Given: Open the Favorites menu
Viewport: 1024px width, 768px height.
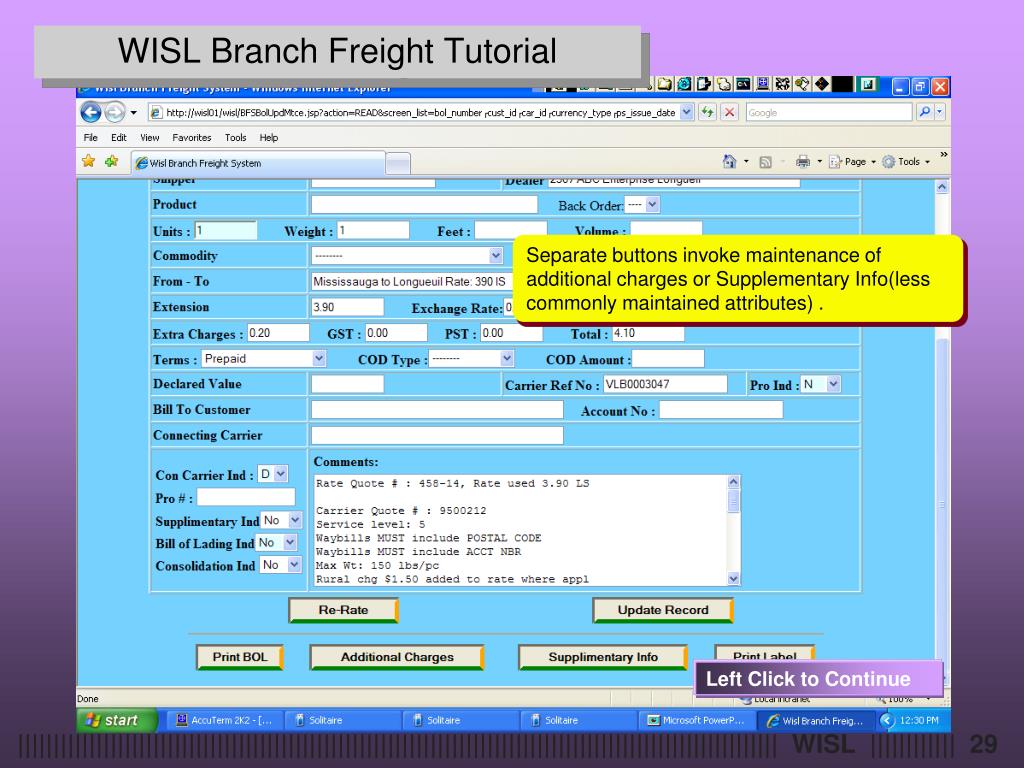Looking at the screenshot, I should tap(191, 138).
